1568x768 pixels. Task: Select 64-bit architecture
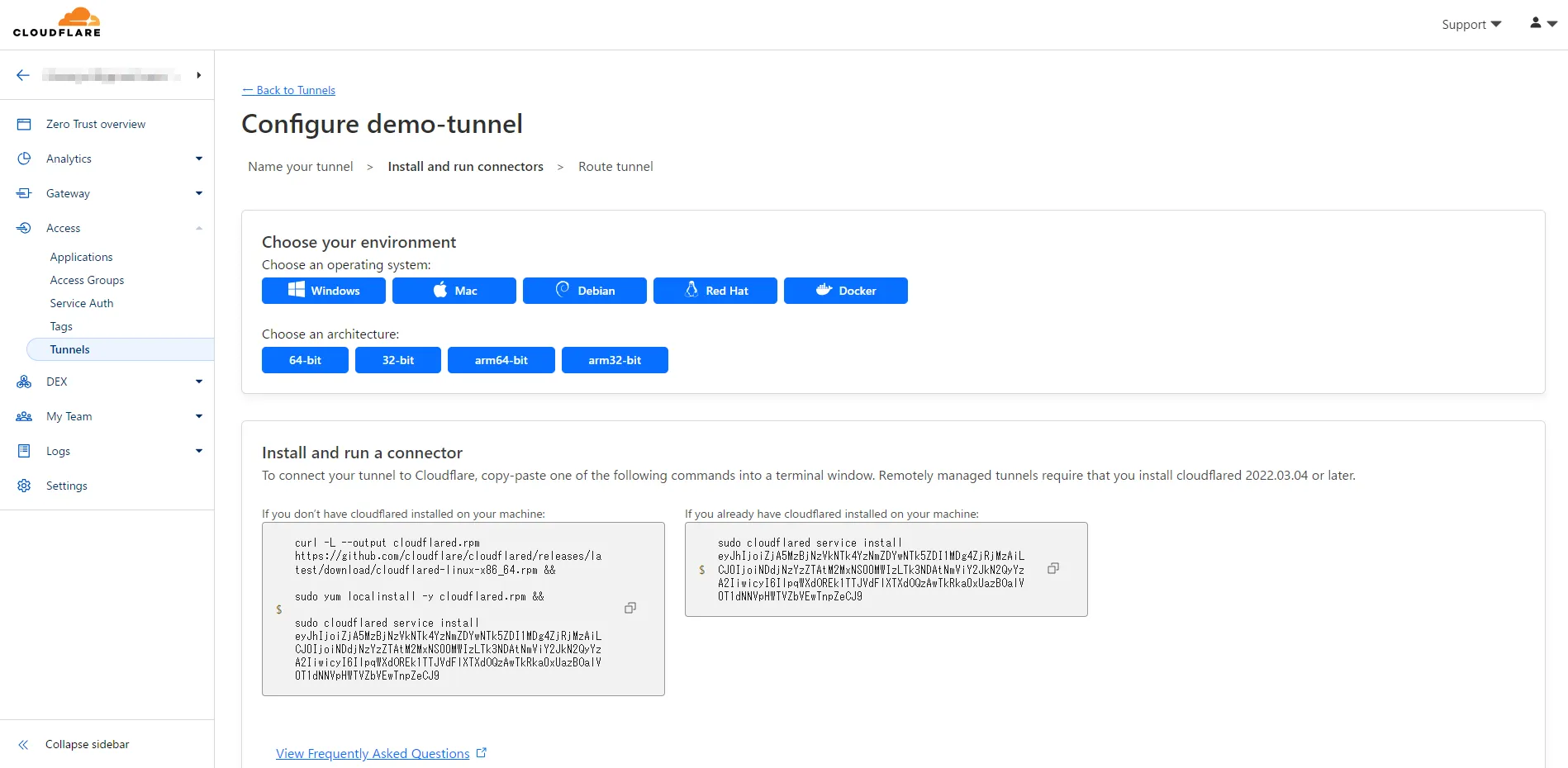pos(305,360)
